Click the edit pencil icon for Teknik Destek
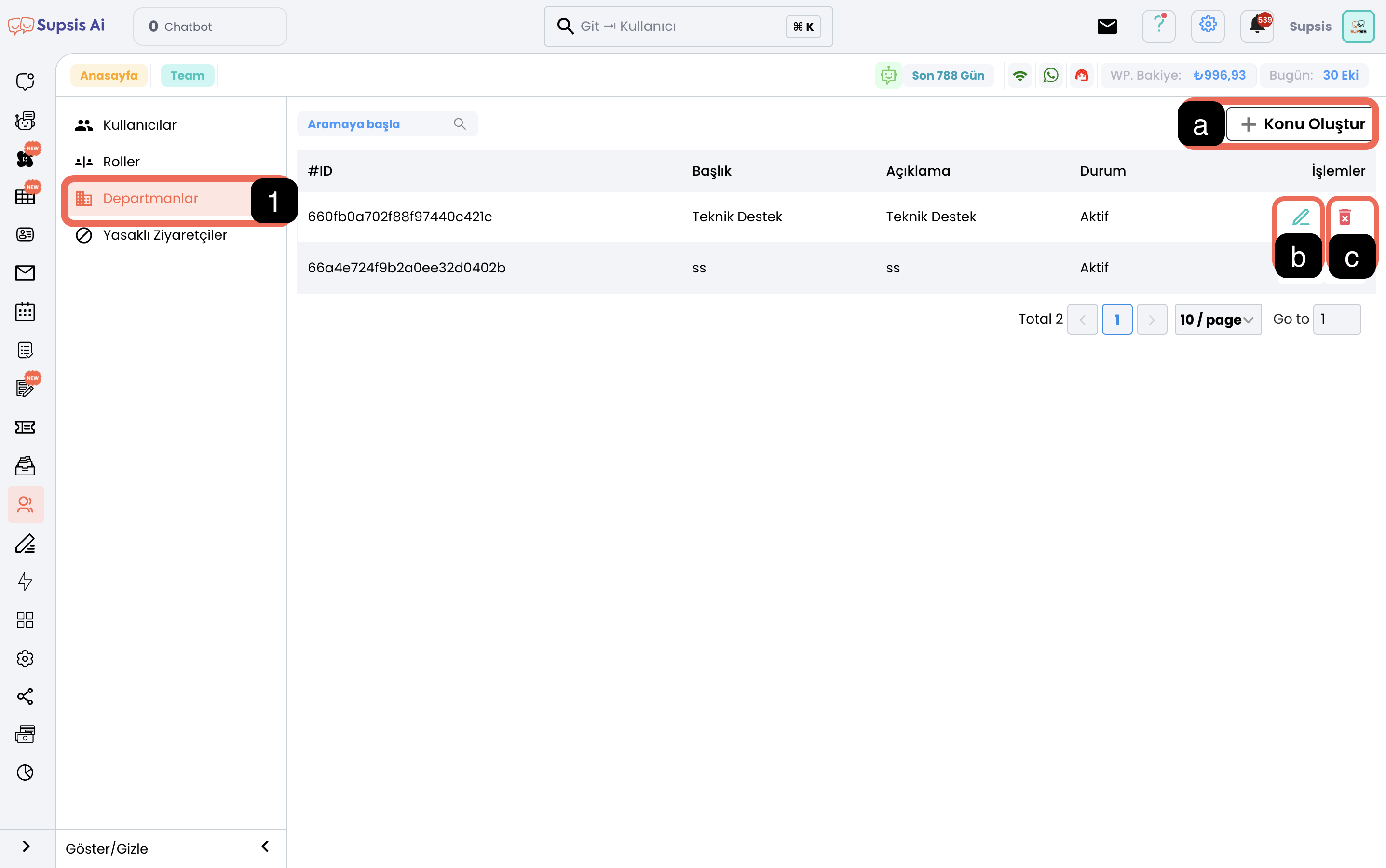 (1301, 217)
